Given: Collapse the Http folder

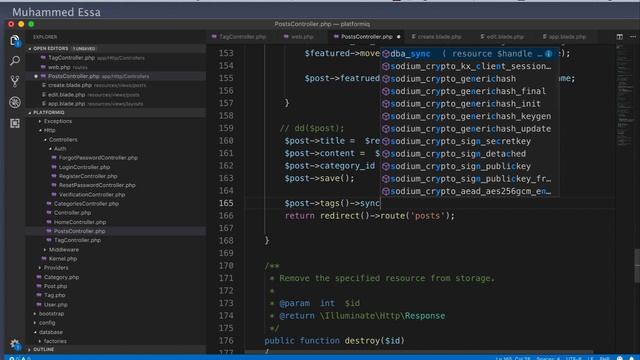Looking at the screenshot, I should (49, 130).
